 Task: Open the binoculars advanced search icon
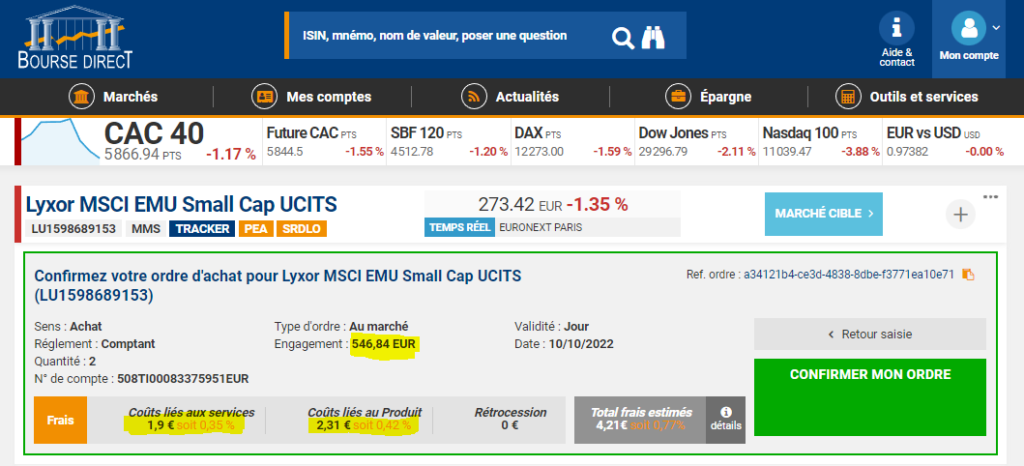click(x=652, y=38)
